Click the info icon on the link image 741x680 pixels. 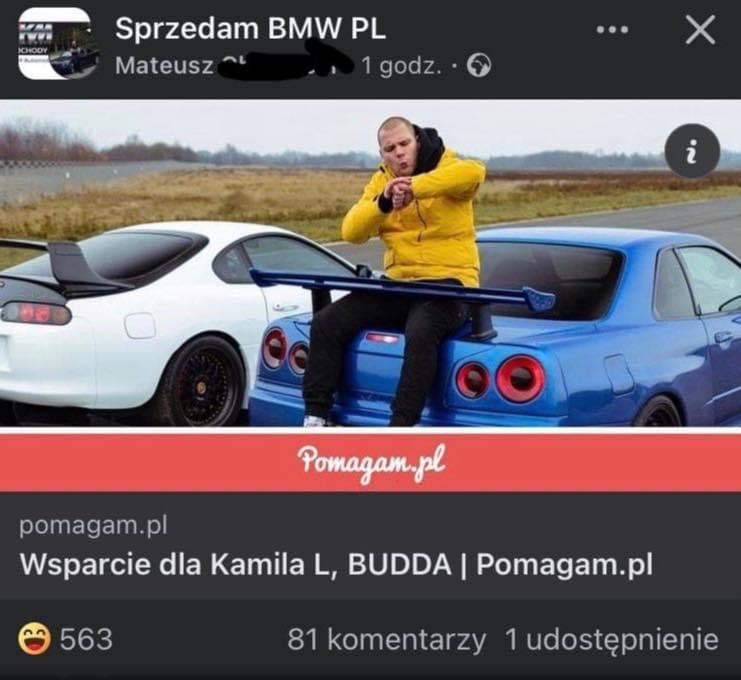coord(692,151)
